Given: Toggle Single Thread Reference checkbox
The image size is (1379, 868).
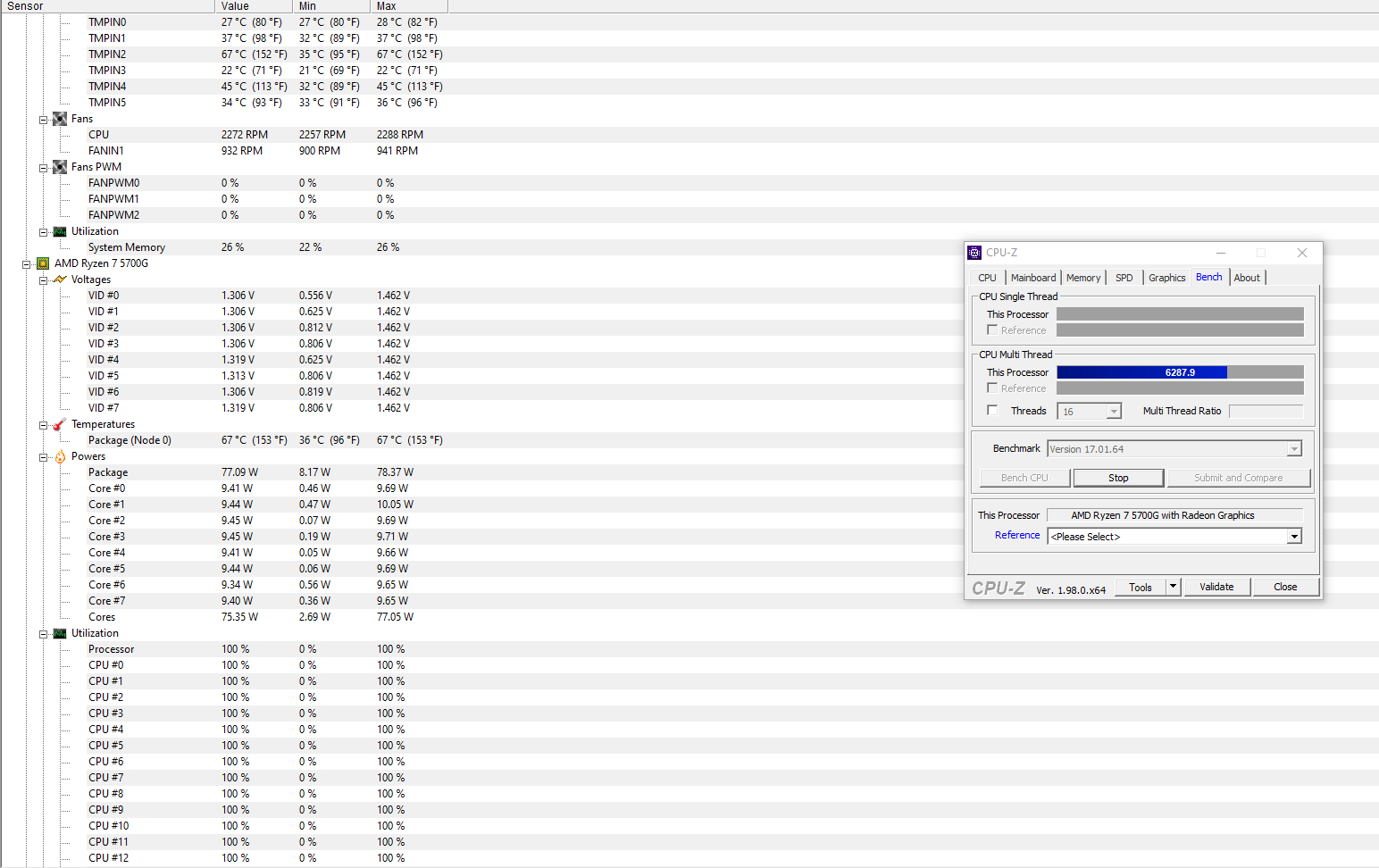Looking at the screenshot, I should tap(992, 330).
